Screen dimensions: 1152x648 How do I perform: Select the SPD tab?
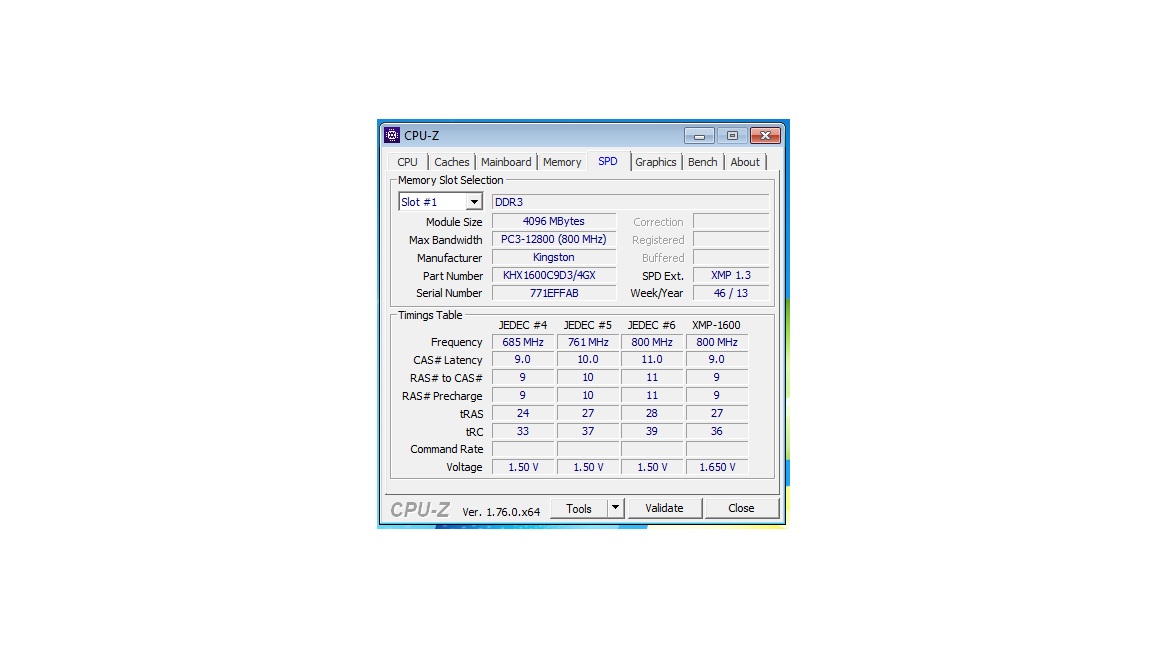coord(608,162)
